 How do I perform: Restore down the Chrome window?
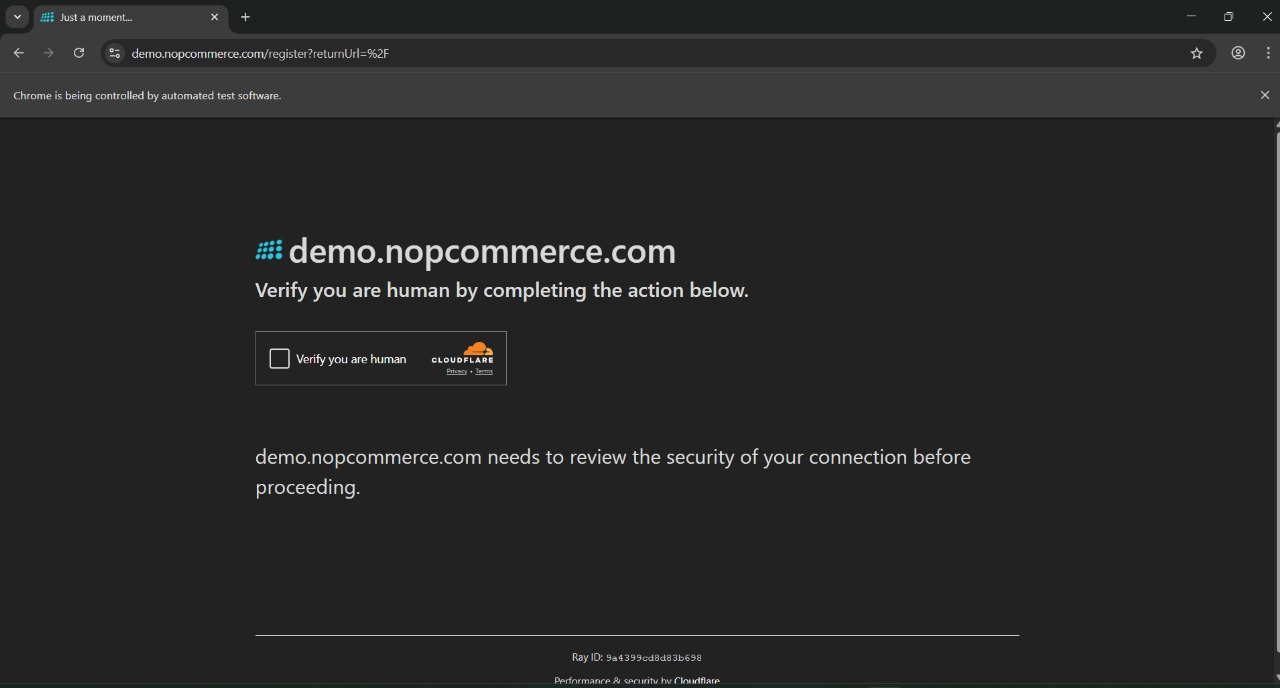click(1228, 17)
